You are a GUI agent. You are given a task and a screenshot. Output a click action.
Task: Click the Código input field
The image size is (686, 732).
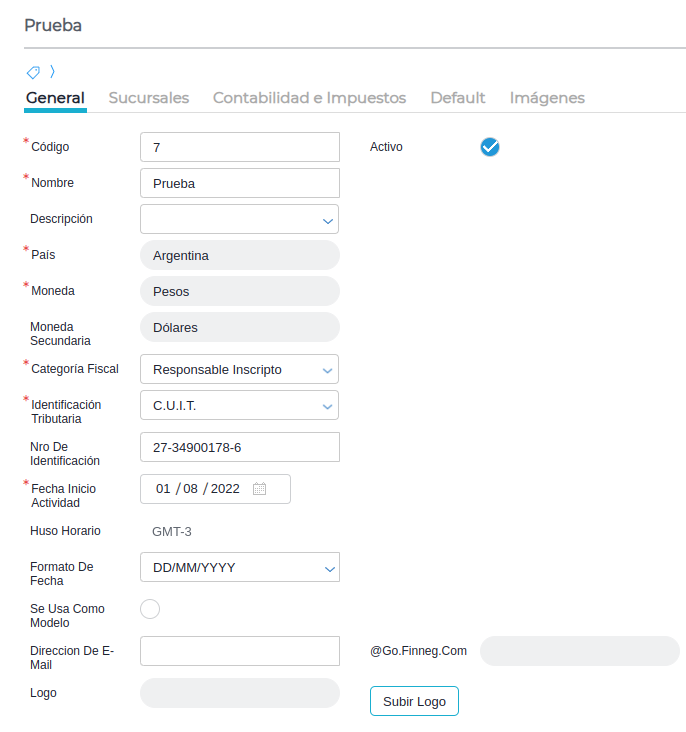click(x=240, y=147)
